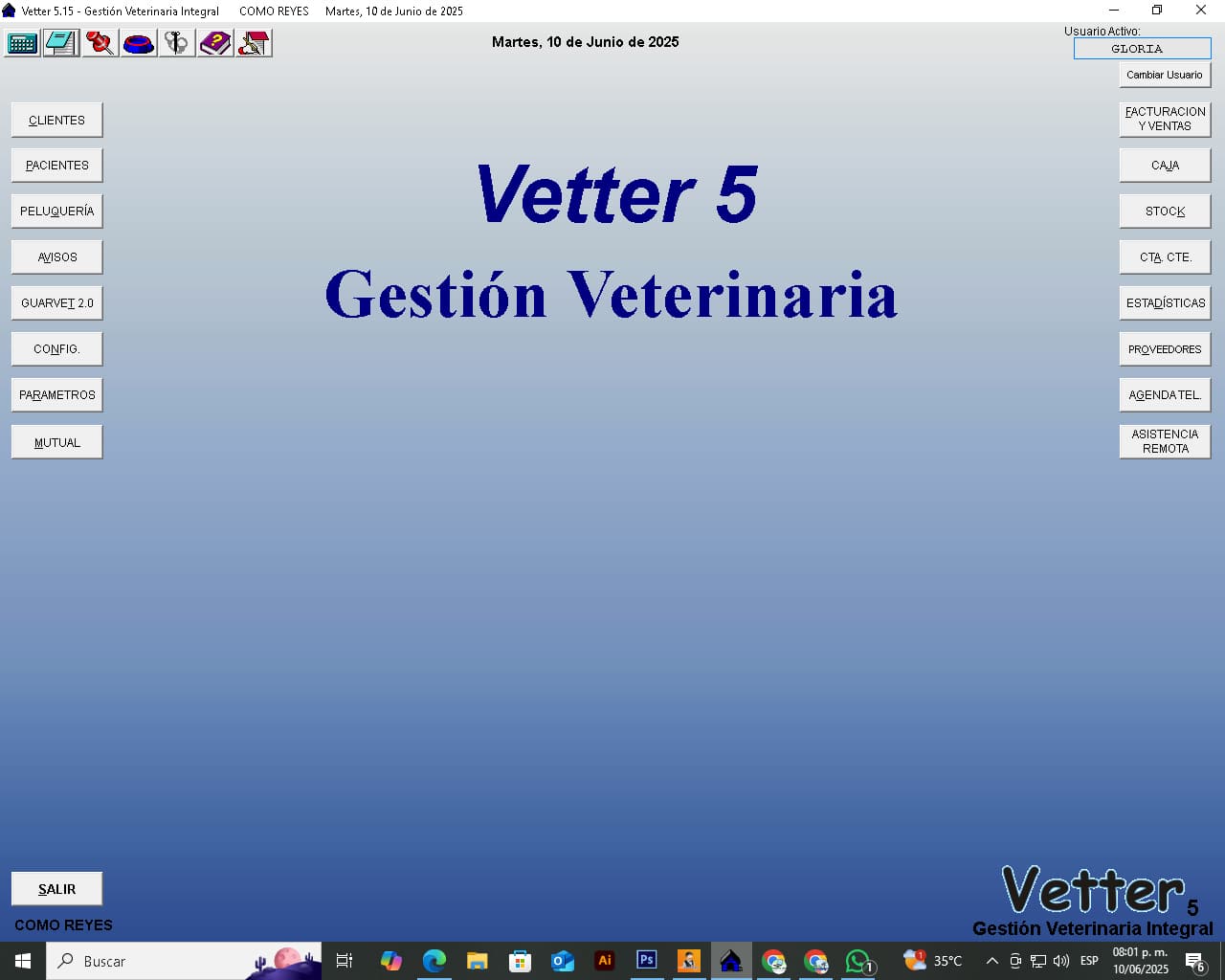The width and height of the screenshot is (1225, 980).
Task: Open Microsoft Edge from taskbar
Action: tap(434, 961)
